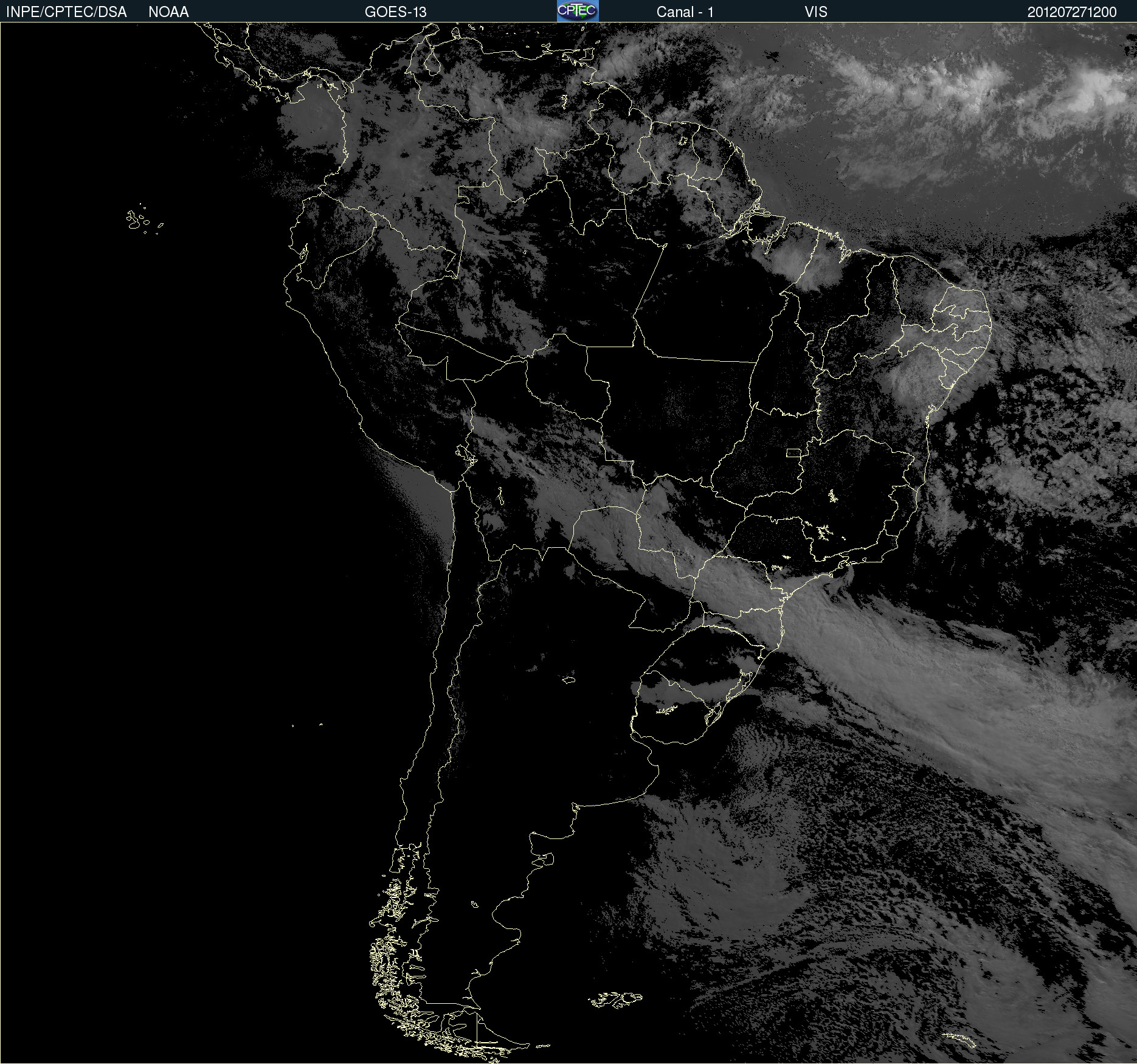This screenshot has height=1064, width=1137.
Task: Click the Canal - 1 label
Action: pos(685,12)
